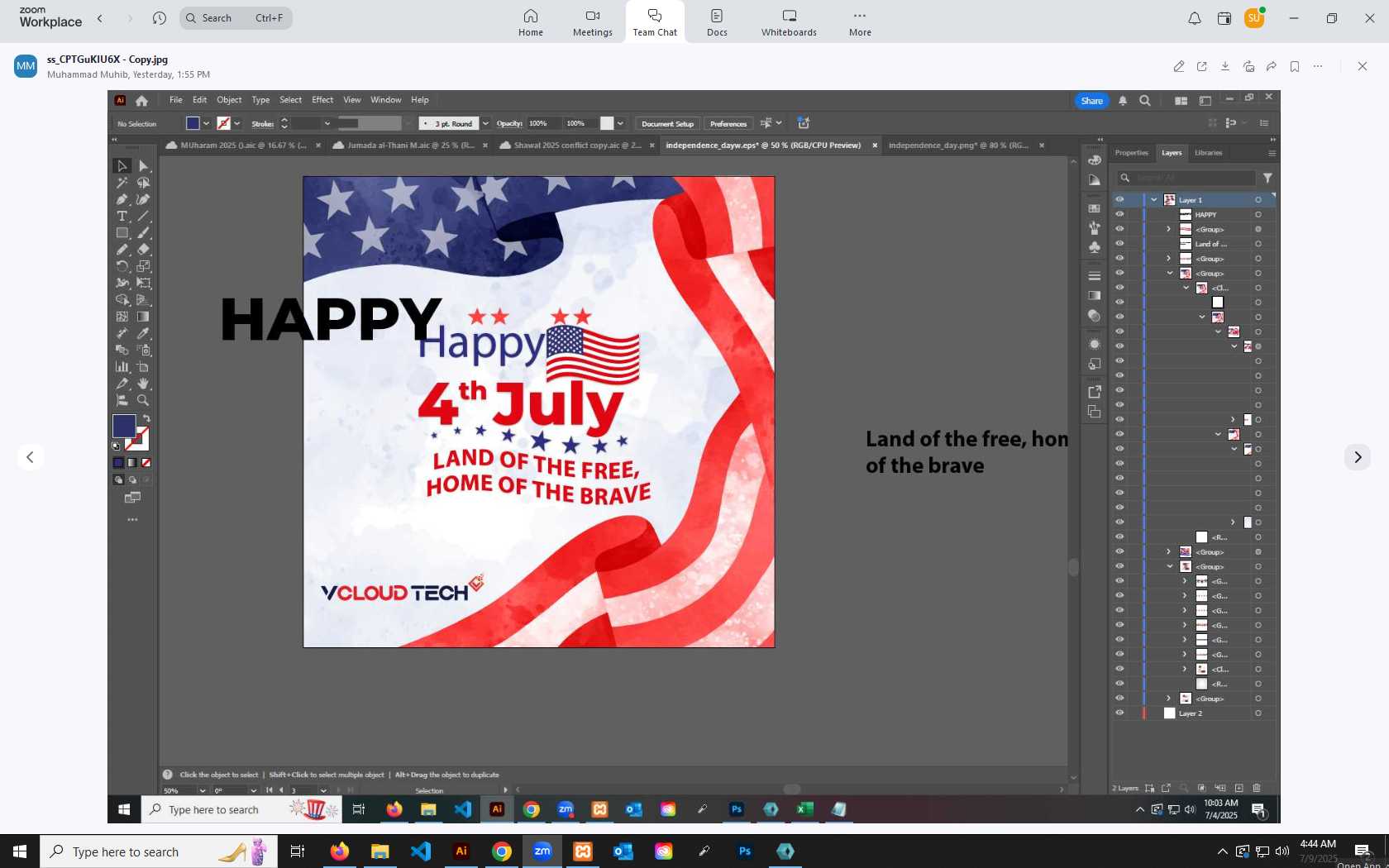Switch to Zoom Meetings tab
The height and width of the screenshot is (868, 1389).
point(593,22)
